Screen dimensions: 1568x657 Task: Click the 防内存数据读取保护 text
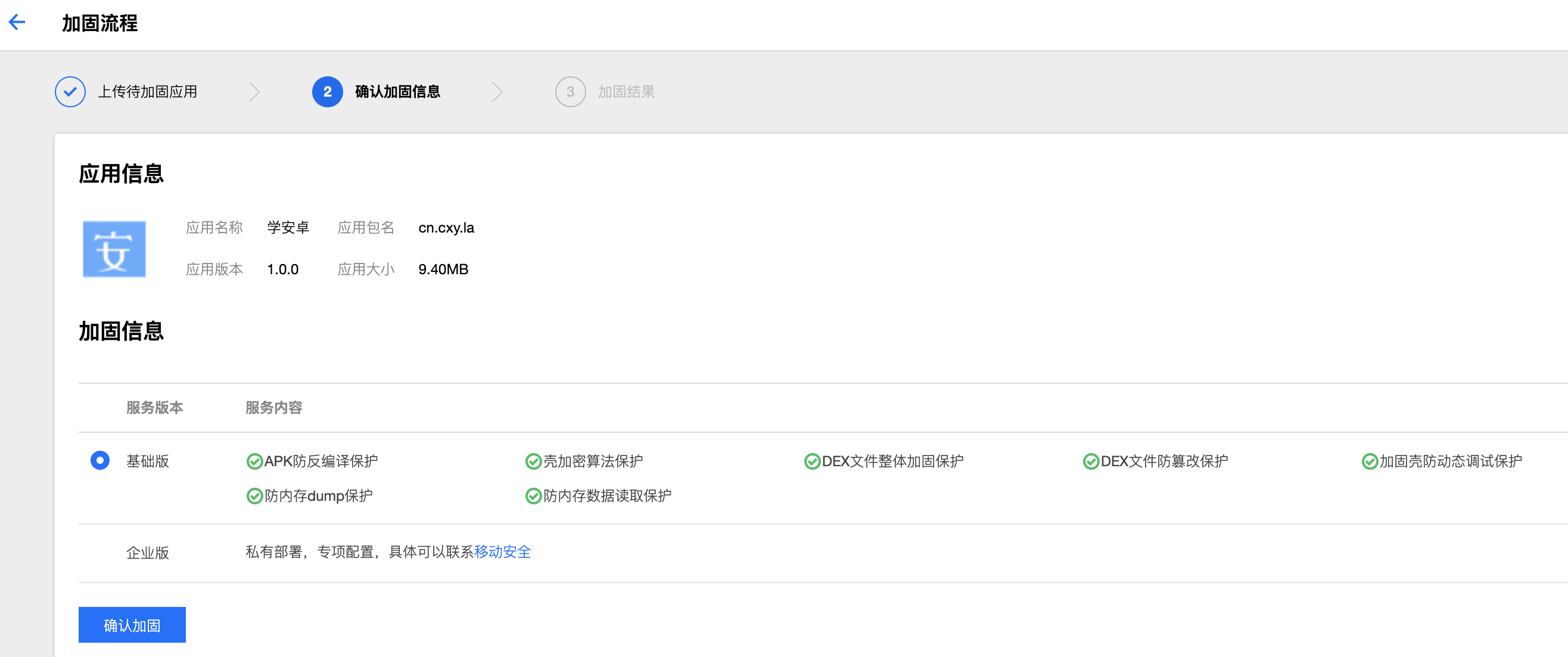click(x=608, y=496)
